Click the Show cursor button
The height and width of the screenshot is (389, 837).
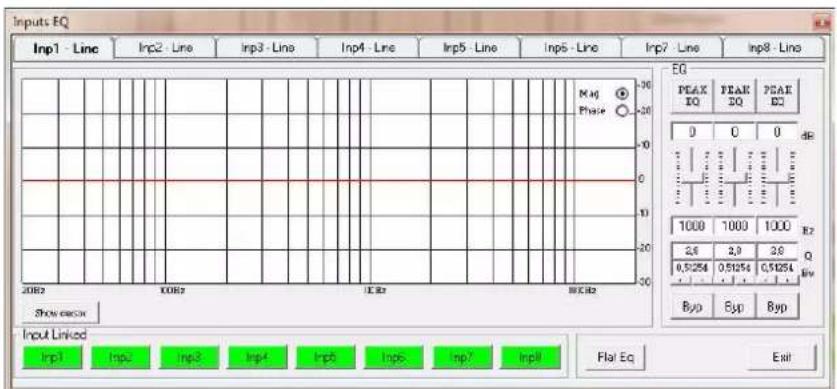(x=60, y=313)
